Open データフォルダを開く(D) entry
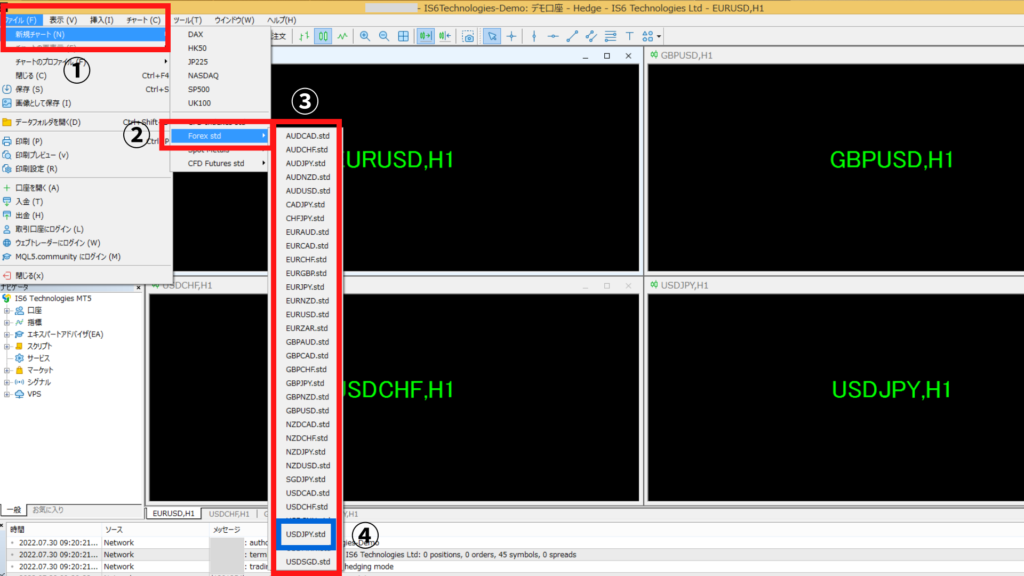Image resolution: width=1024 pixels, height=576 pixels. pyautogui.click(x=85, y=122)
